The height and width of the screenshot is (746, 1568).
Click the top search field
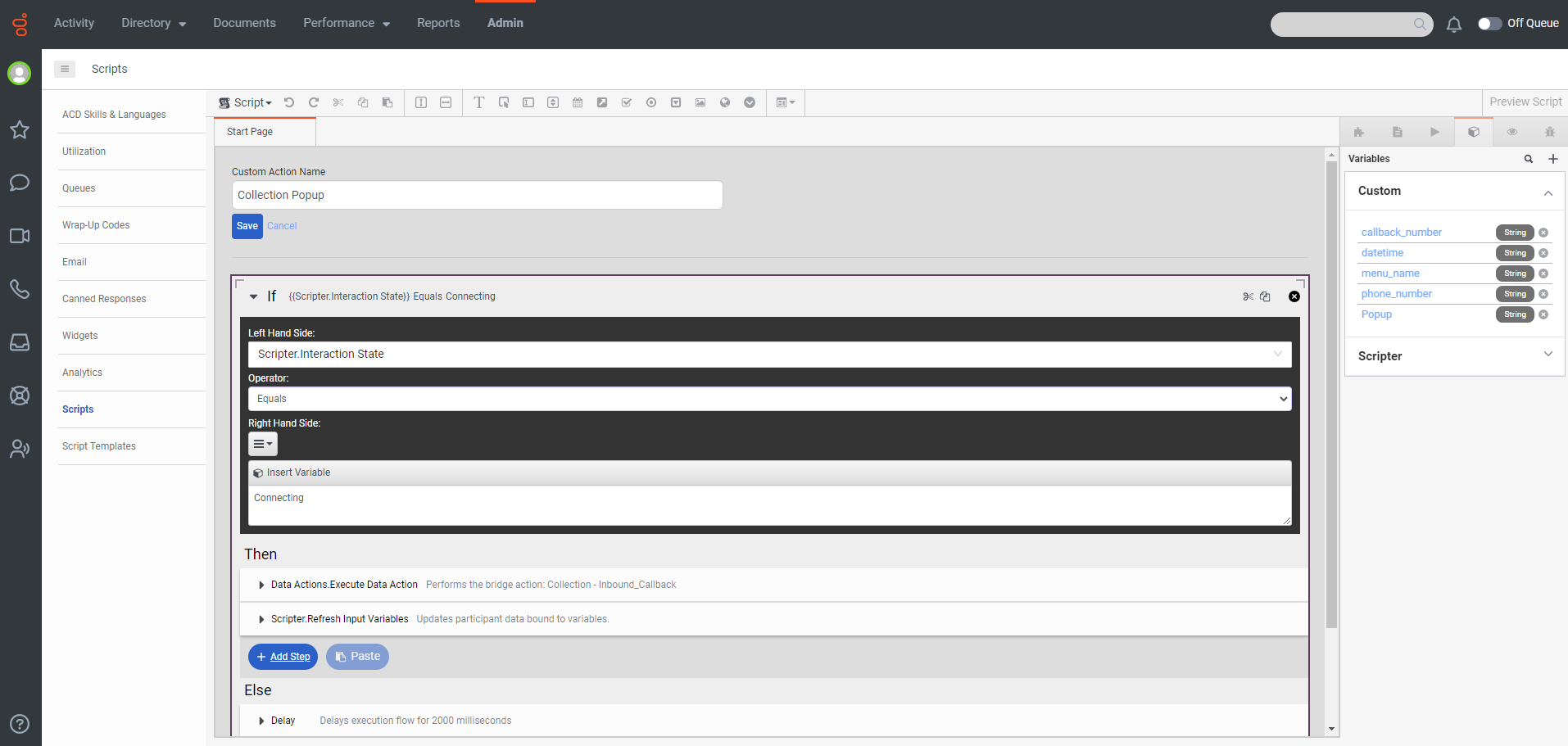1352,25
